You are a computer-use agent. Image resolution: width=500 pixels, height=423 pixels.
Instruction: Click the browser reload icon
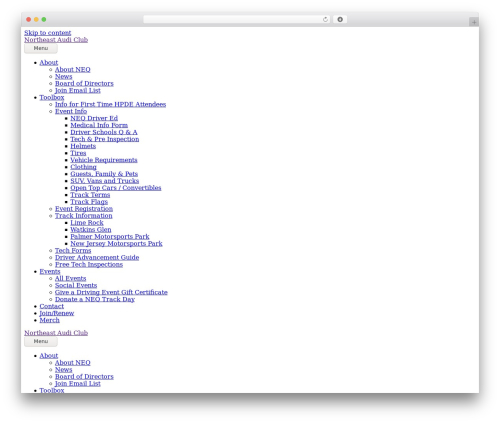325,20
